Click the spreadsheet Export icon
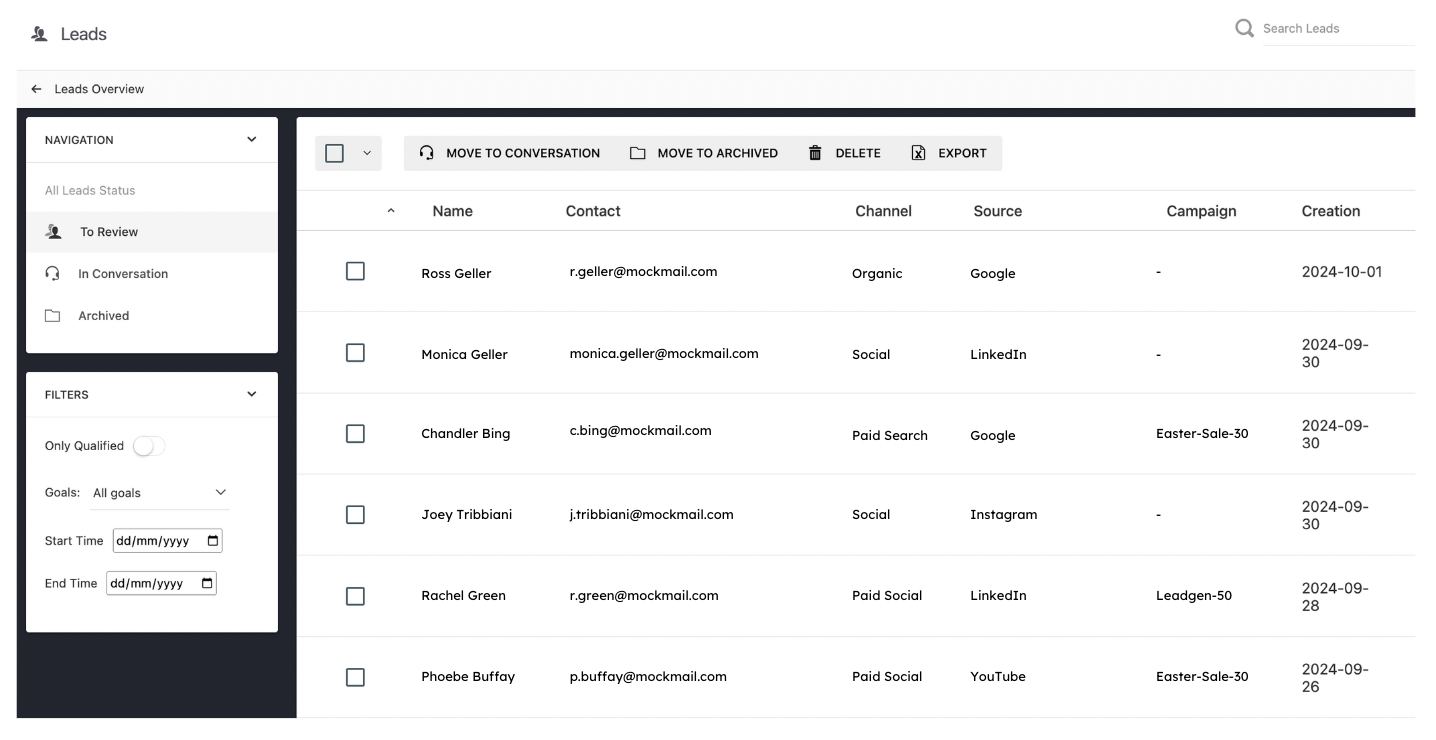The width and height of the screenshot is (1436, 740). tap(918, 153)
